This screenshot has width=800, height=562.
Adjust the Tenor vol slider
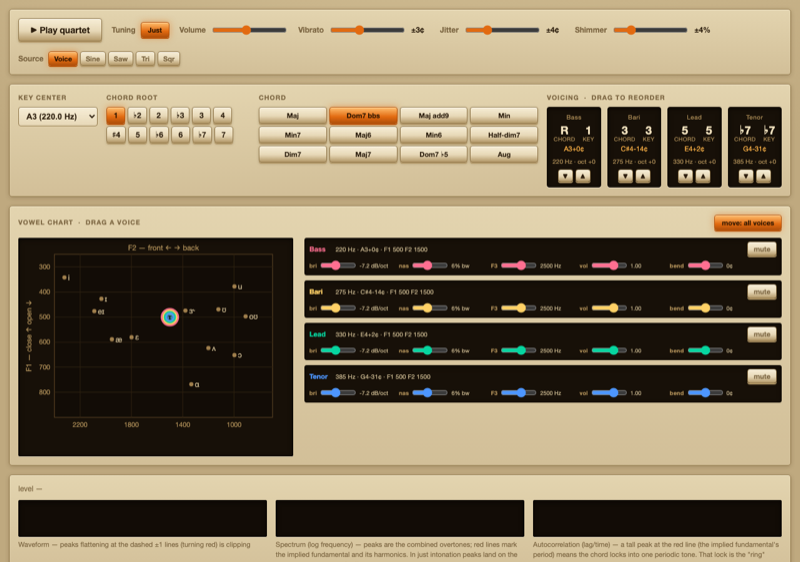tap(609, 393)
